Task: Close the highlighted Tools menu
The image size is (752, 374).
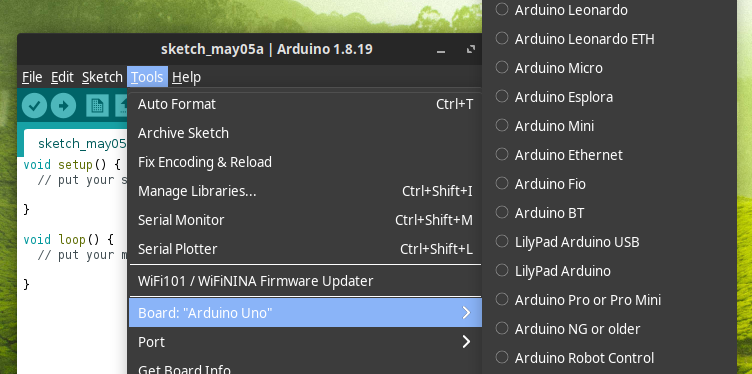Action: point(147,77)
